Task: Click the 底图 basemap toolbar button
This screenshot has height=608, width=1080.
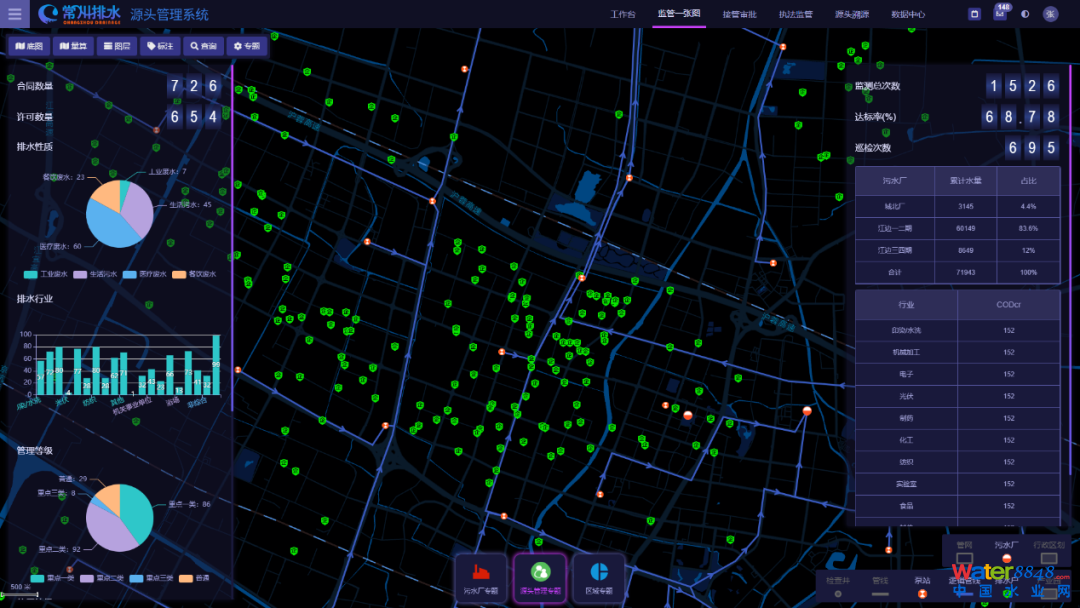Action: point(29,46)
